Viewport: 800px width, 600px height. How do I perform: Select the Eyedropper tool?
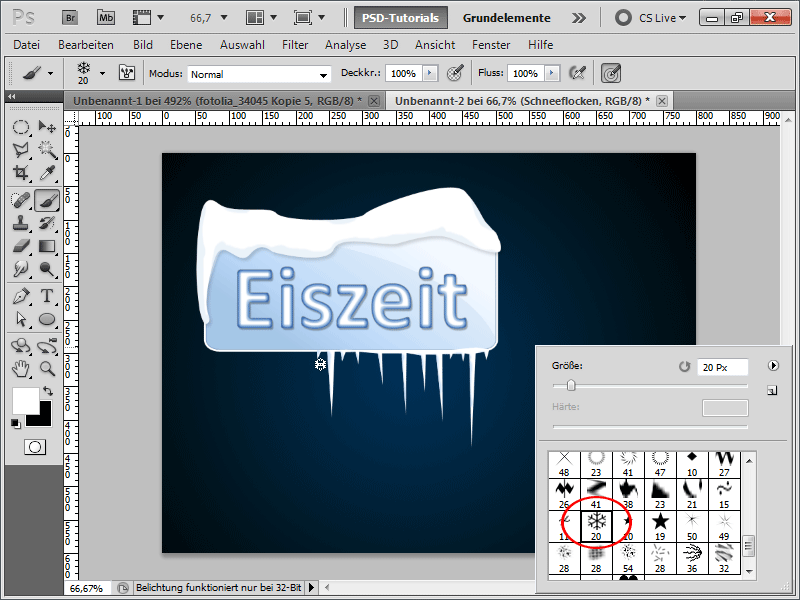tap(47, 172)
